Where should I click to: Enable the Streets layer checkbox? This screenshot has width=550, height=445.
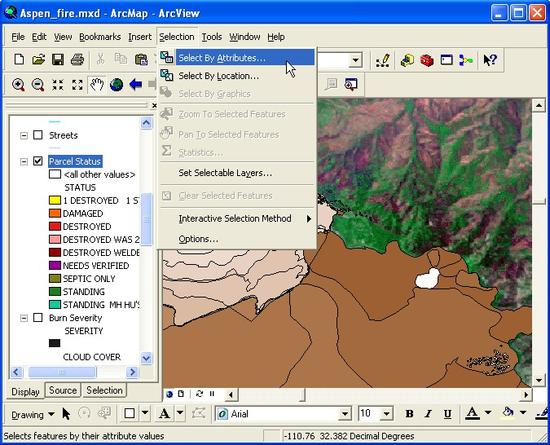(x=38, y=135)
